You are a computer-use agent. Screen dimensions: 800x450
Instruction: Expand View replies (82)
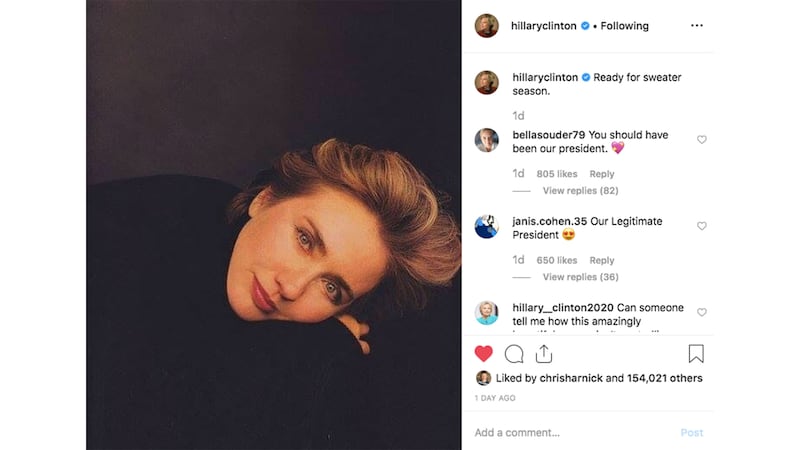pos(580,190)
